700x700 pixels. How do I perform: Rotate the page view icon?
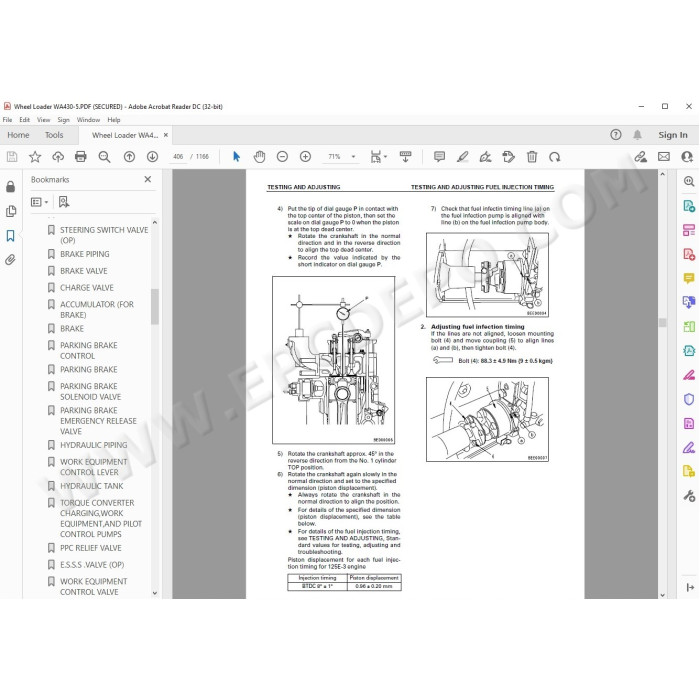coord(554,157)
